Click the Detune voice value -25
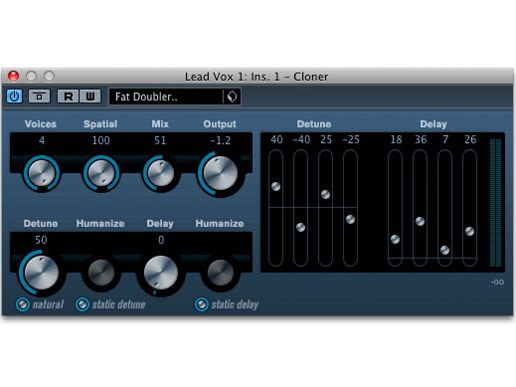 pyautogui.click(x=351, y=139)
